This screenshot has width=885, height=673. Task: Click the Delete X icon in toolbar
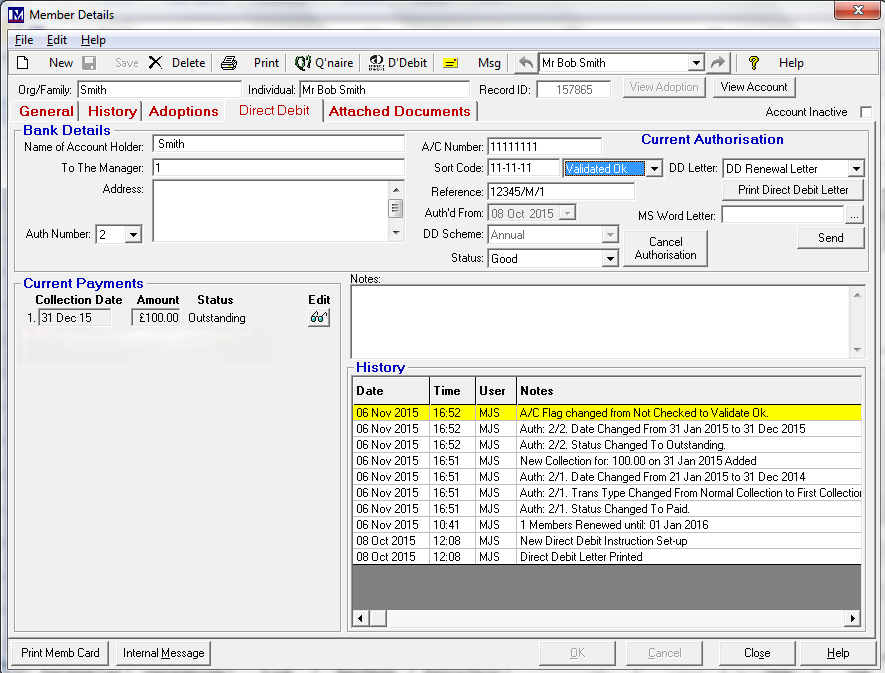click(155, 63)
